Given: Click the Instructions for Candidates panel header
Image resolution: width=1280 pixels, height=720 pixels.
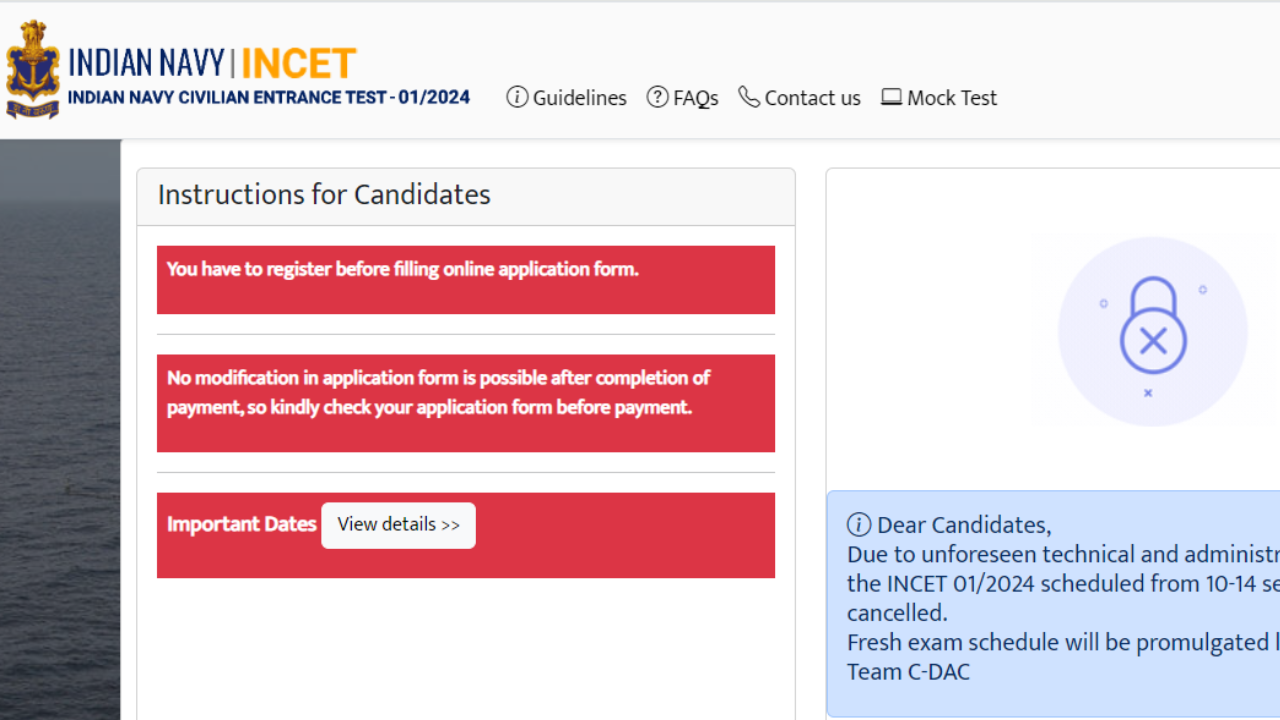Looking at the screenshot, I should (466, 196).
